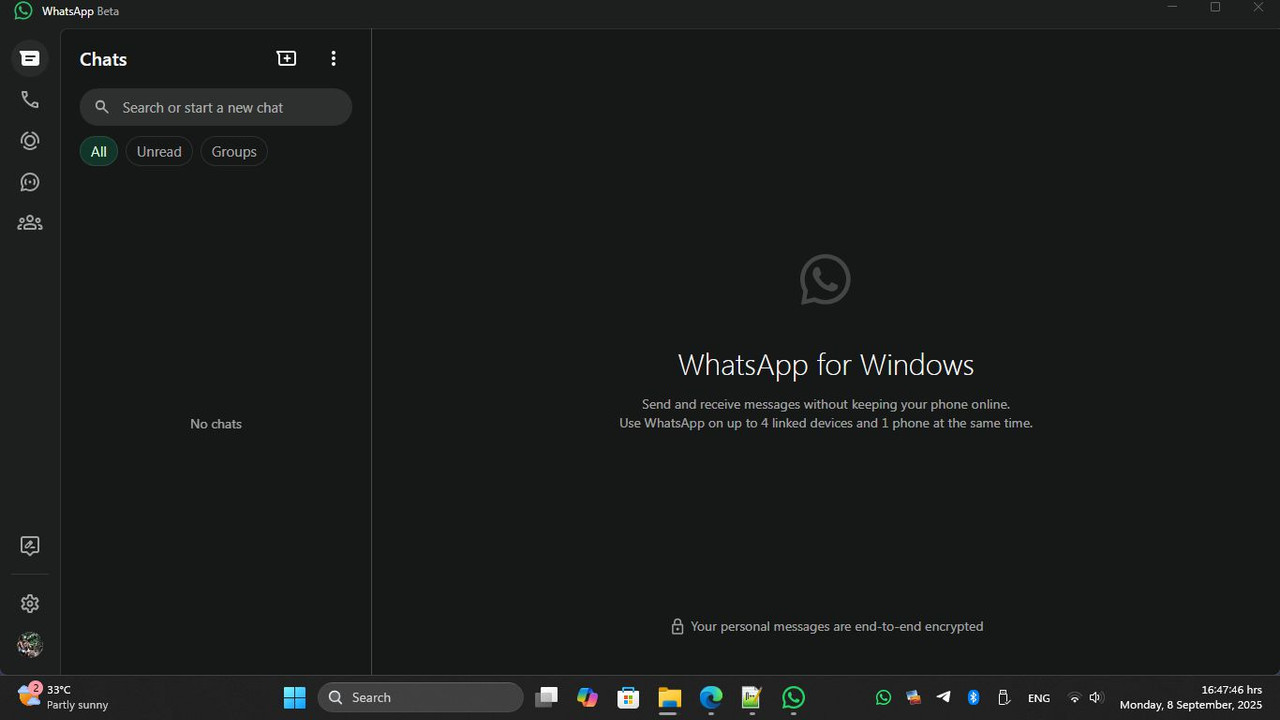This screenshot has height=720, width=1280.
Task: Open Microsoft Store from taskbar
Action: (x=628, y=697)
